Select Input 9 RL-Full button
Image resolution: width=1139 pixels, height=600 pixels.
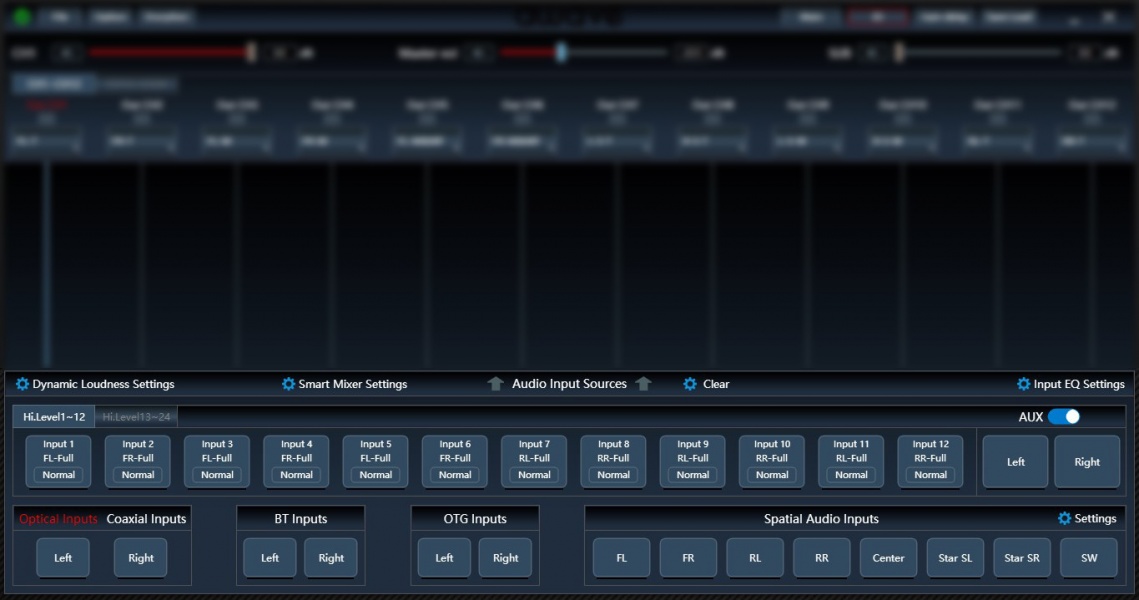point(692,461)
